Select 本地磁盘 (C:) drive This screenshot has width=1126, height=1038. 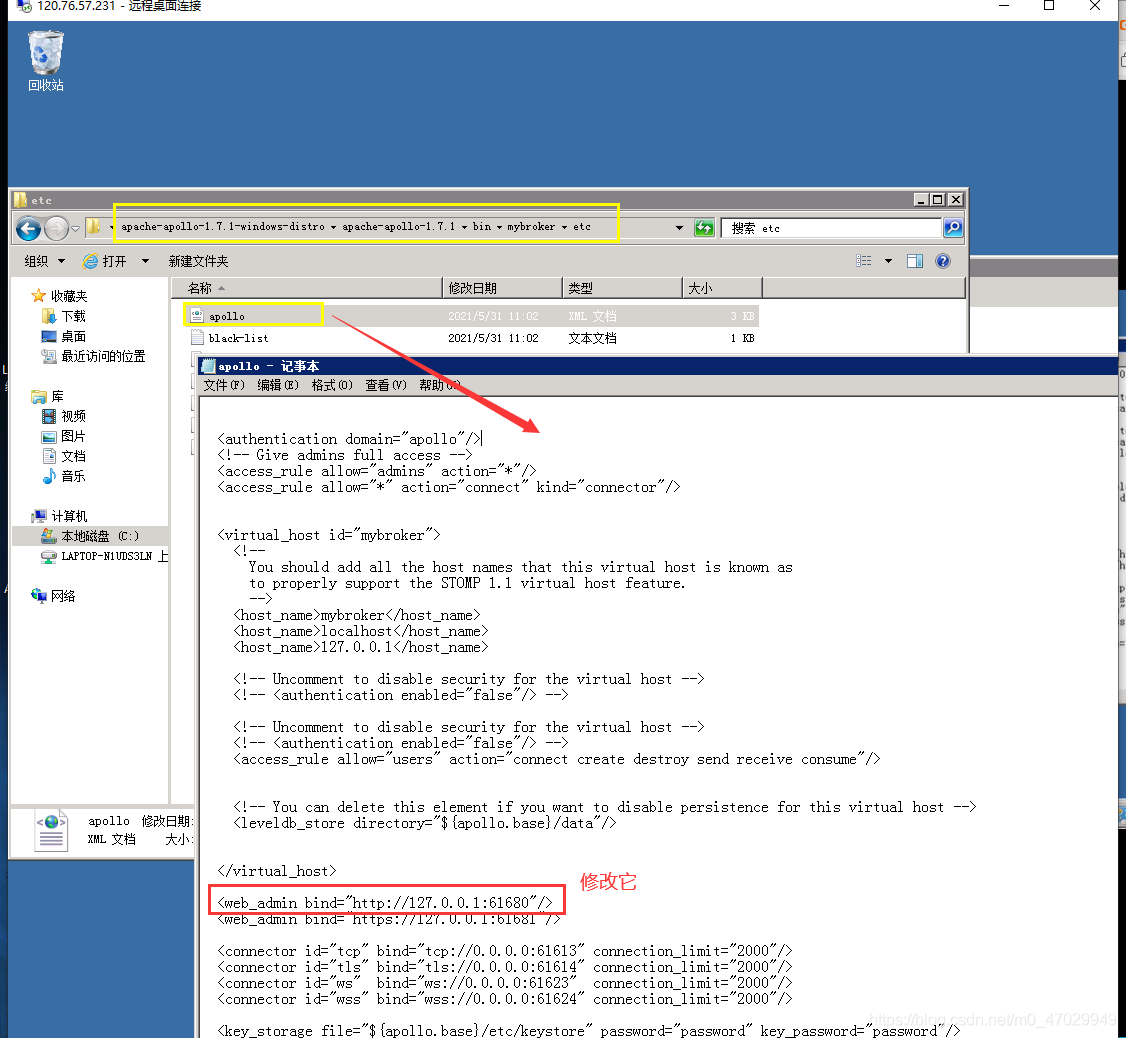point(90,536)
